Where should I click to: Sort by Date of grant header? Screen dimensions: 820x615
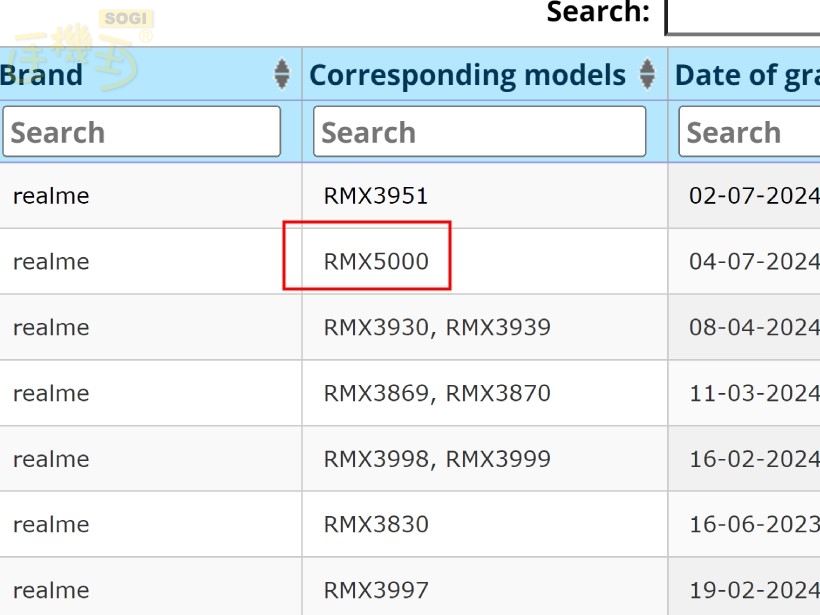coord(746,75)
